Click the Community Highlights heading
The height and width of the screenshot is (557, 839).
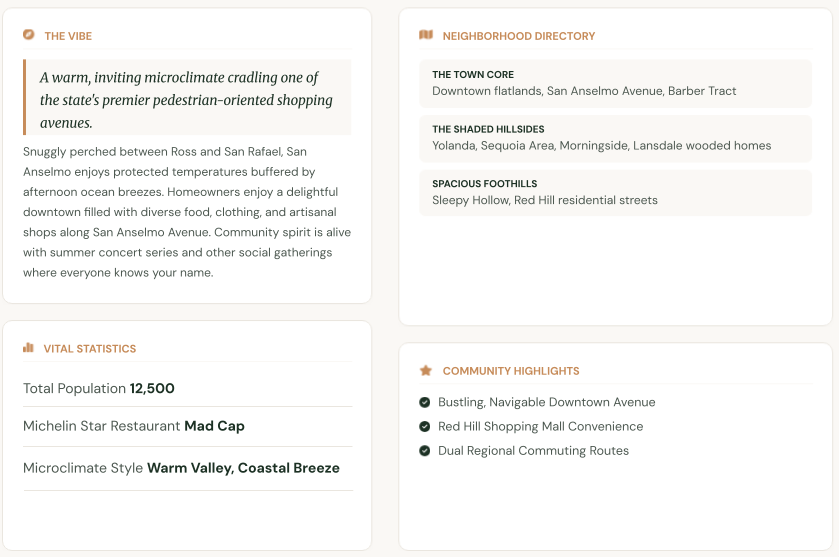[x=511, y=371]
